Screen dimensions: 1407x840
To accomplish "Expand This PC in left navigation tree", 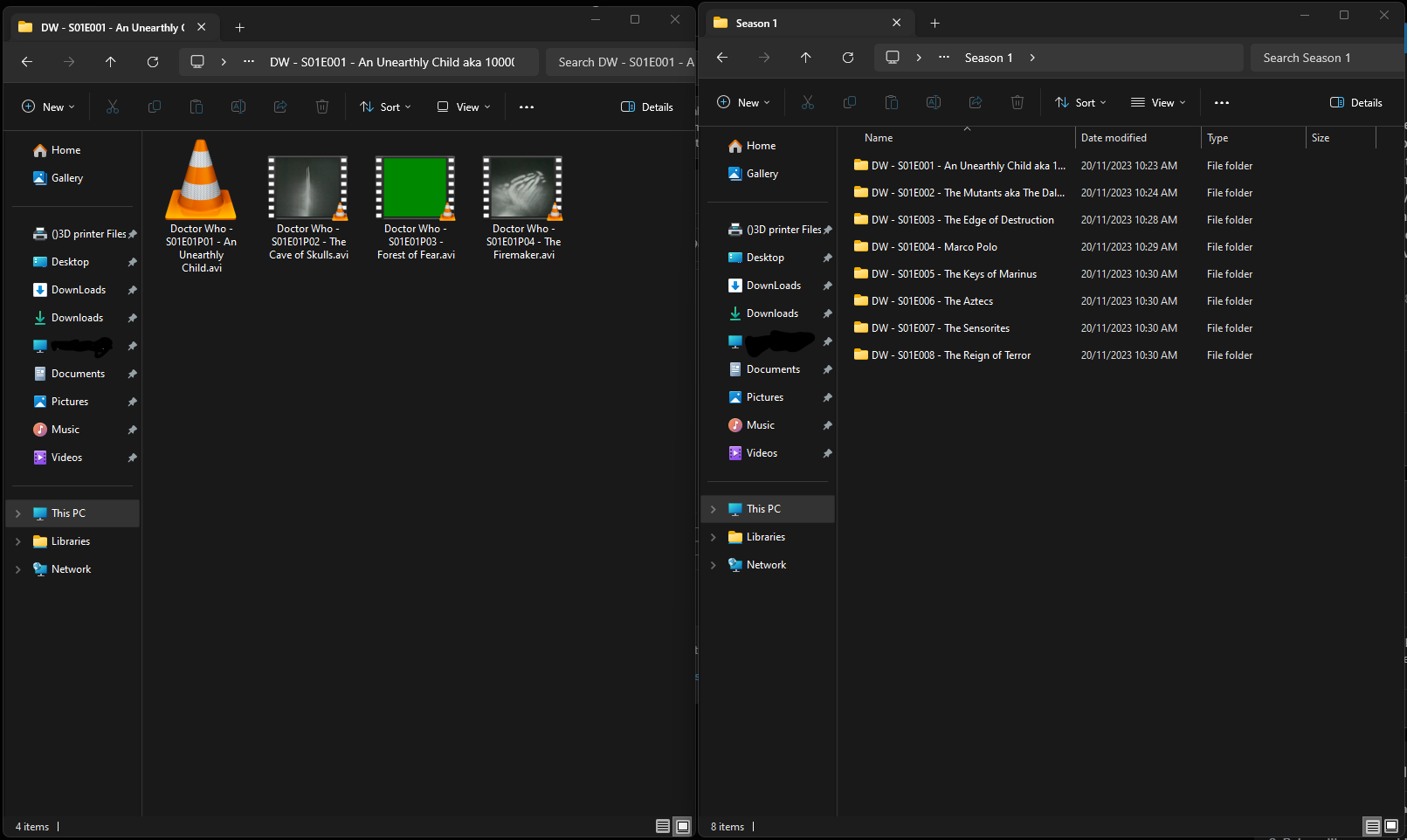I will pos(18,513).
